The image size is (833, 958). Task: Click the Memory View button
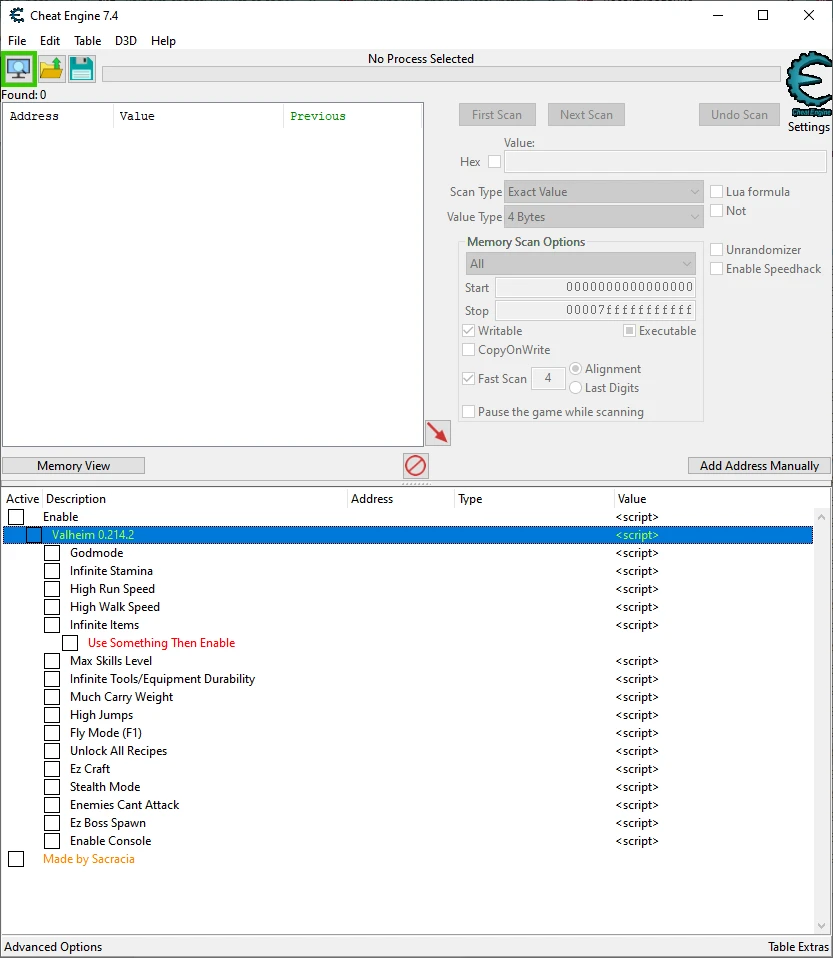(x=73, y=465)
